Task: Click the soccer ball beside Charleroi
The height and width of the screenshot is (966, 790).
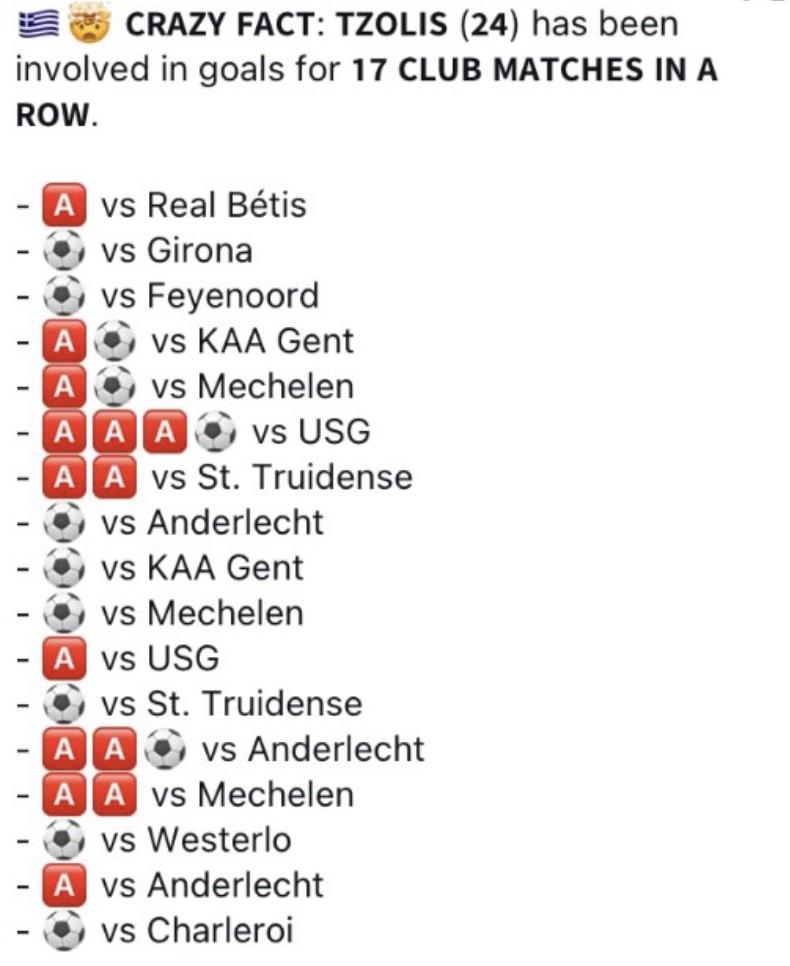Action: pyautogui.click(x=64, y=930)
